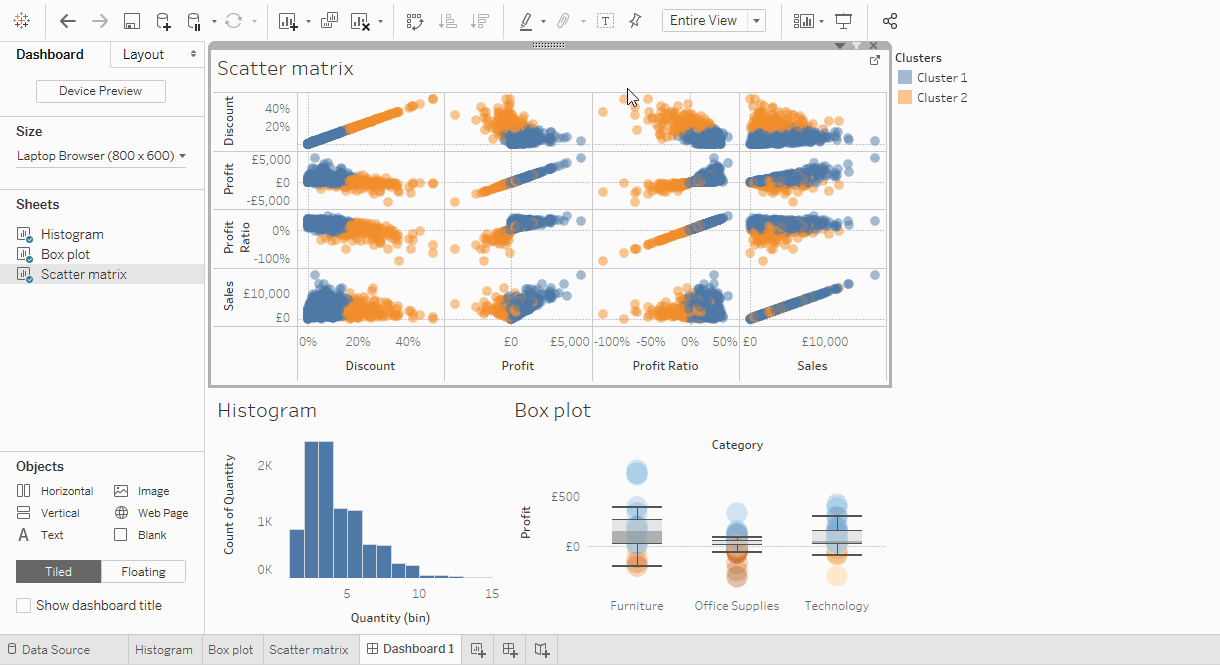Switch to Floating layout mode
The width and height of the screenshot is (1220, 665).
(143, 572)
